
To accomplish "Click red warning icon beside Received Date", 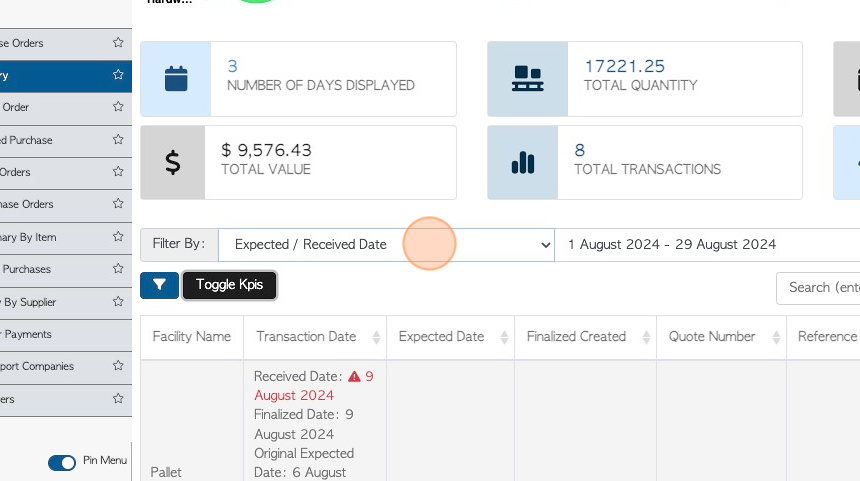I will click(354, 377).
